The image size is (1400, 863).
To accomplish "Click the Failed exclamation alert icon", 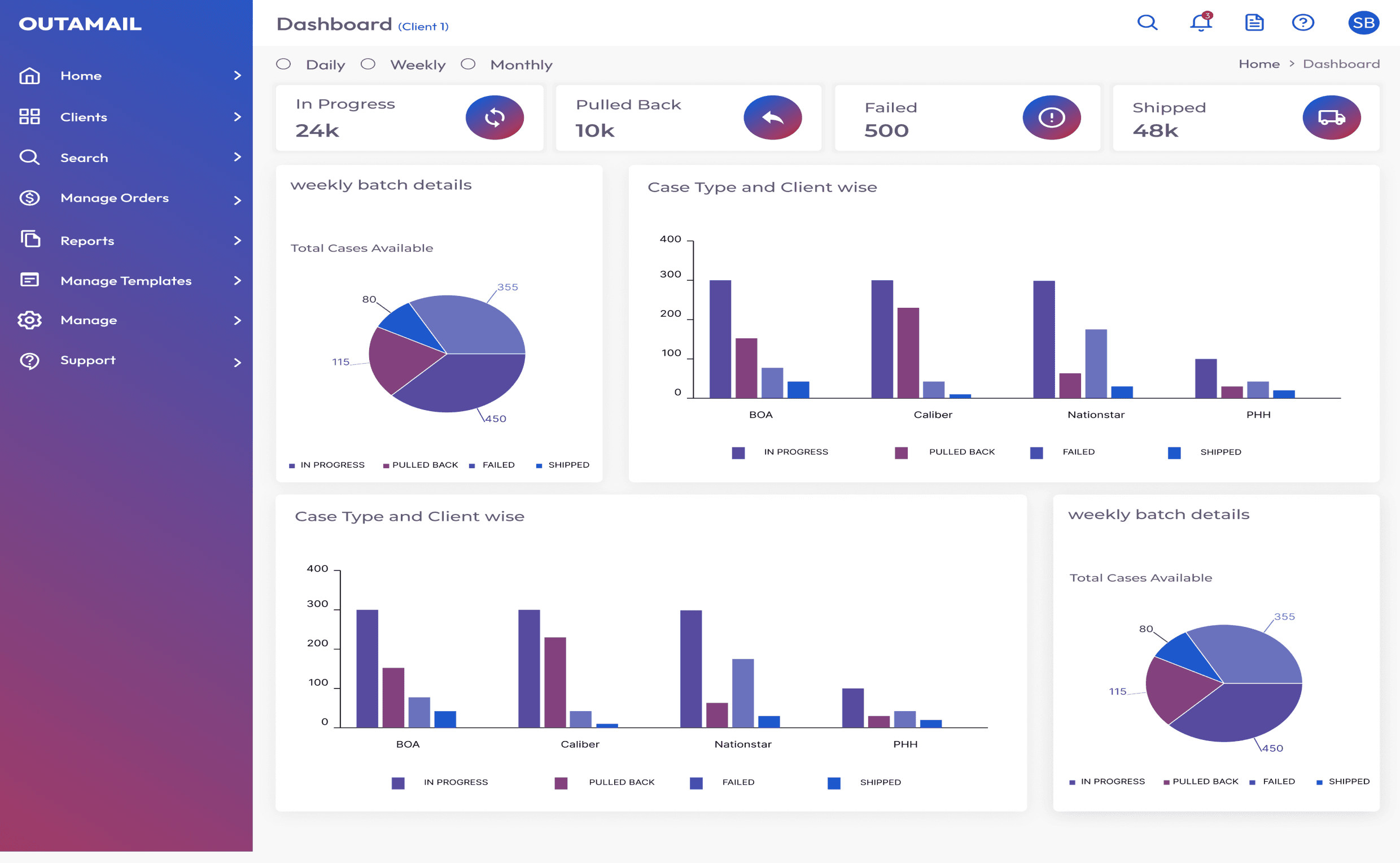I will point(1052,117).
